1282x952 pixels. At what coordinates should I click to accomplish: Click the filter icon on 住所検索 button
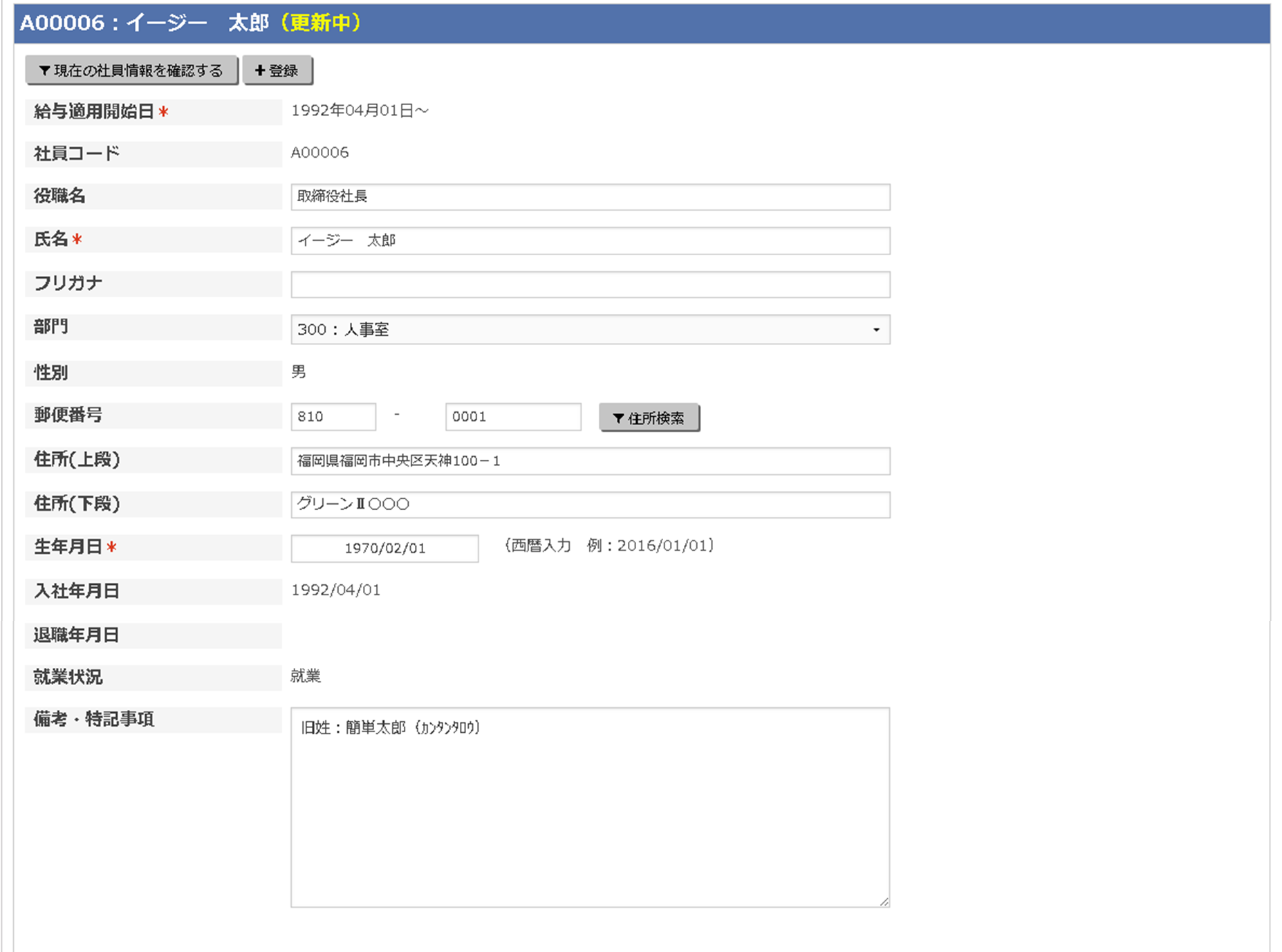coord(616,418)
